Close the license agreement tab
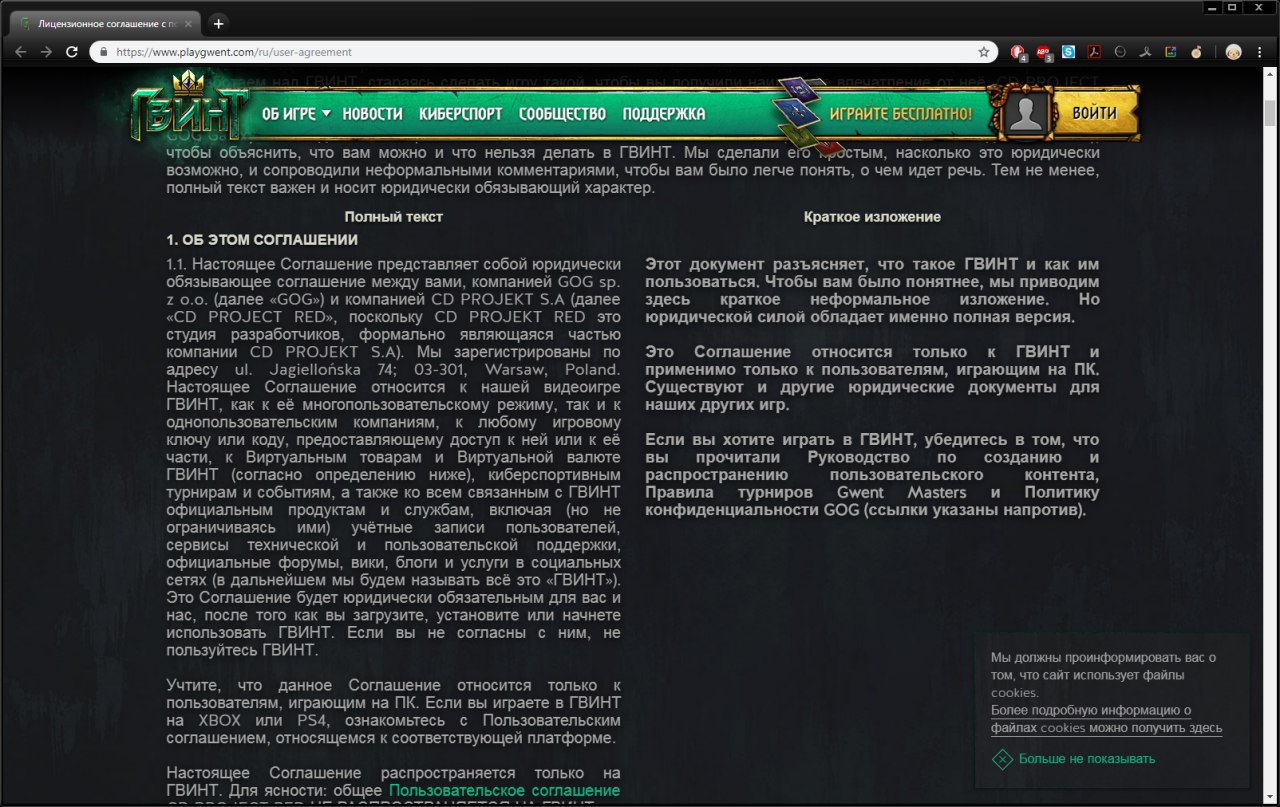The height and width of the screenshot is (807, 1280). (x=188, y=23)
